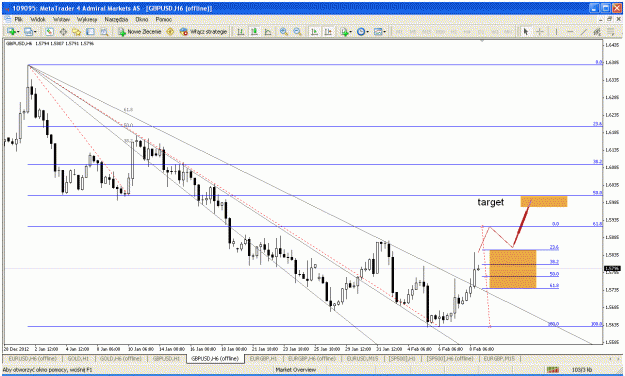Image resolution: width=625 pixels, height=376 pixels.
Task: Toggle the Navigator star-folder icon
Action: pos(77,31)
